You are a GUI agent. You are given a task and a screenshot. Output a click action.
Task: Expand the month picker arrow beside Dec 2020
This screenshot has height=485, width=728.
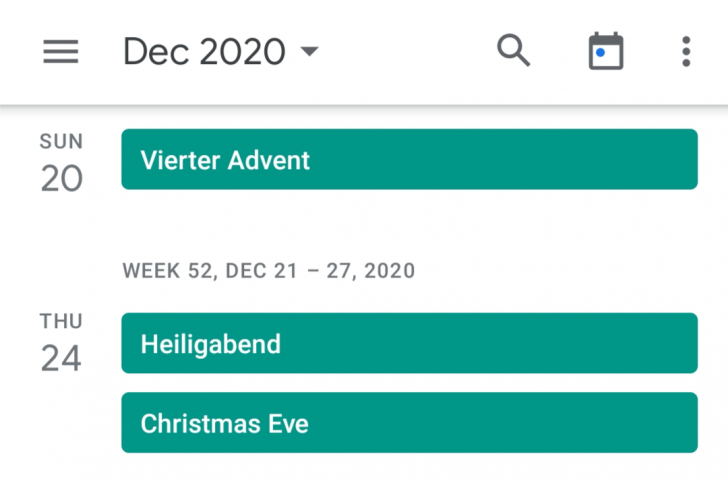(310, 51)
